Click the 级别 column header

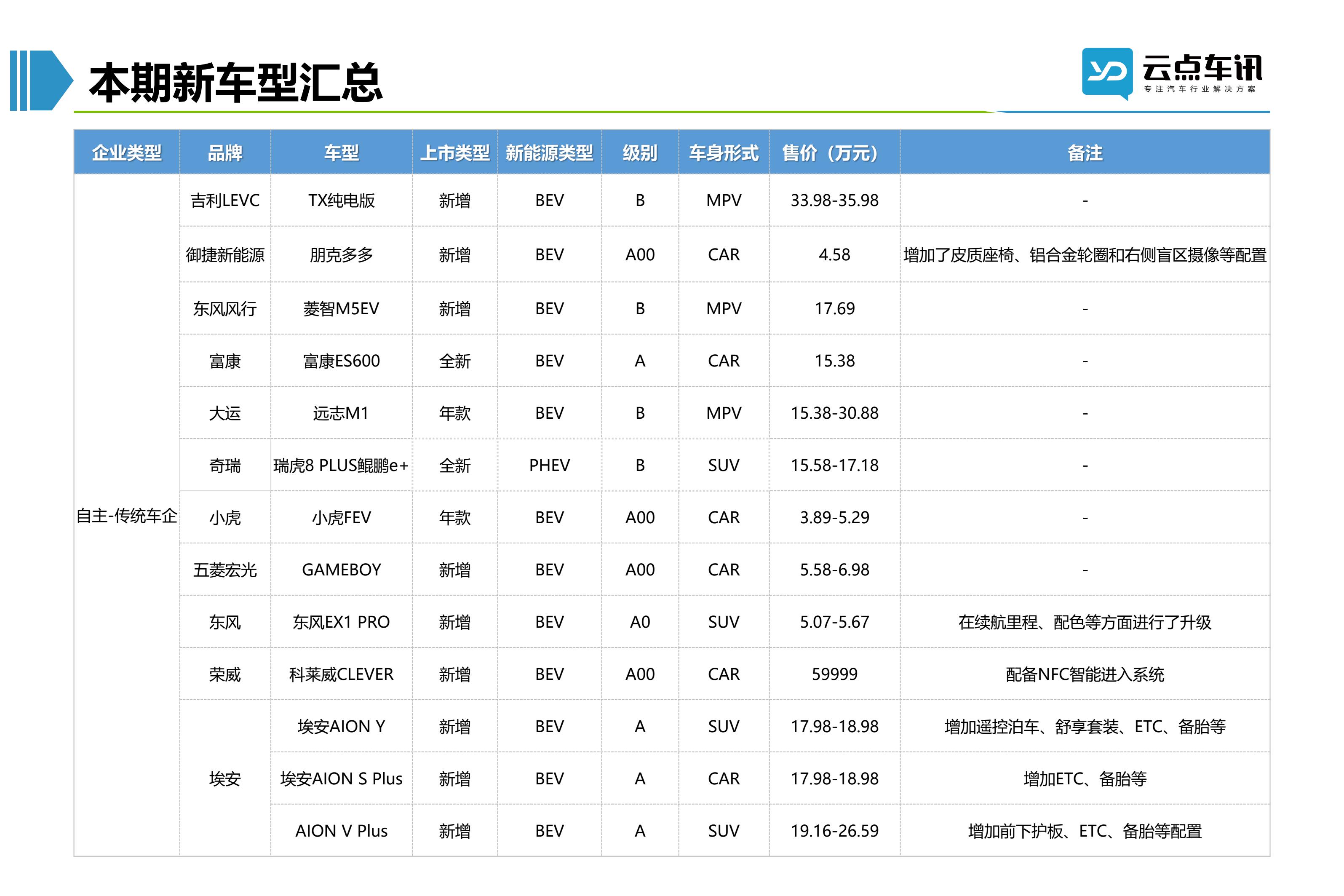pos(640,152)
